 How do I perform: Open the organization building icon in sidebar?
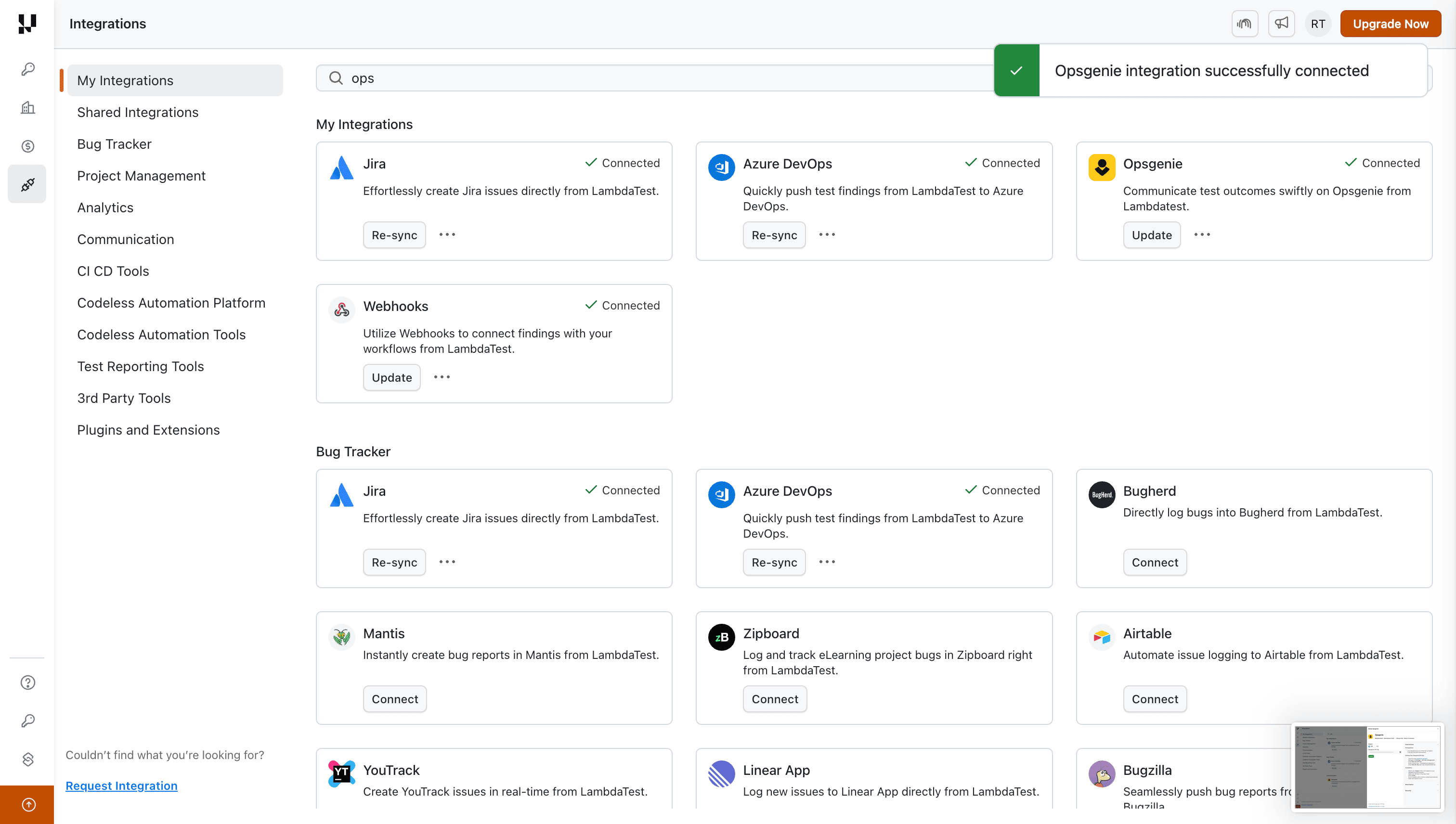(26, 107)
